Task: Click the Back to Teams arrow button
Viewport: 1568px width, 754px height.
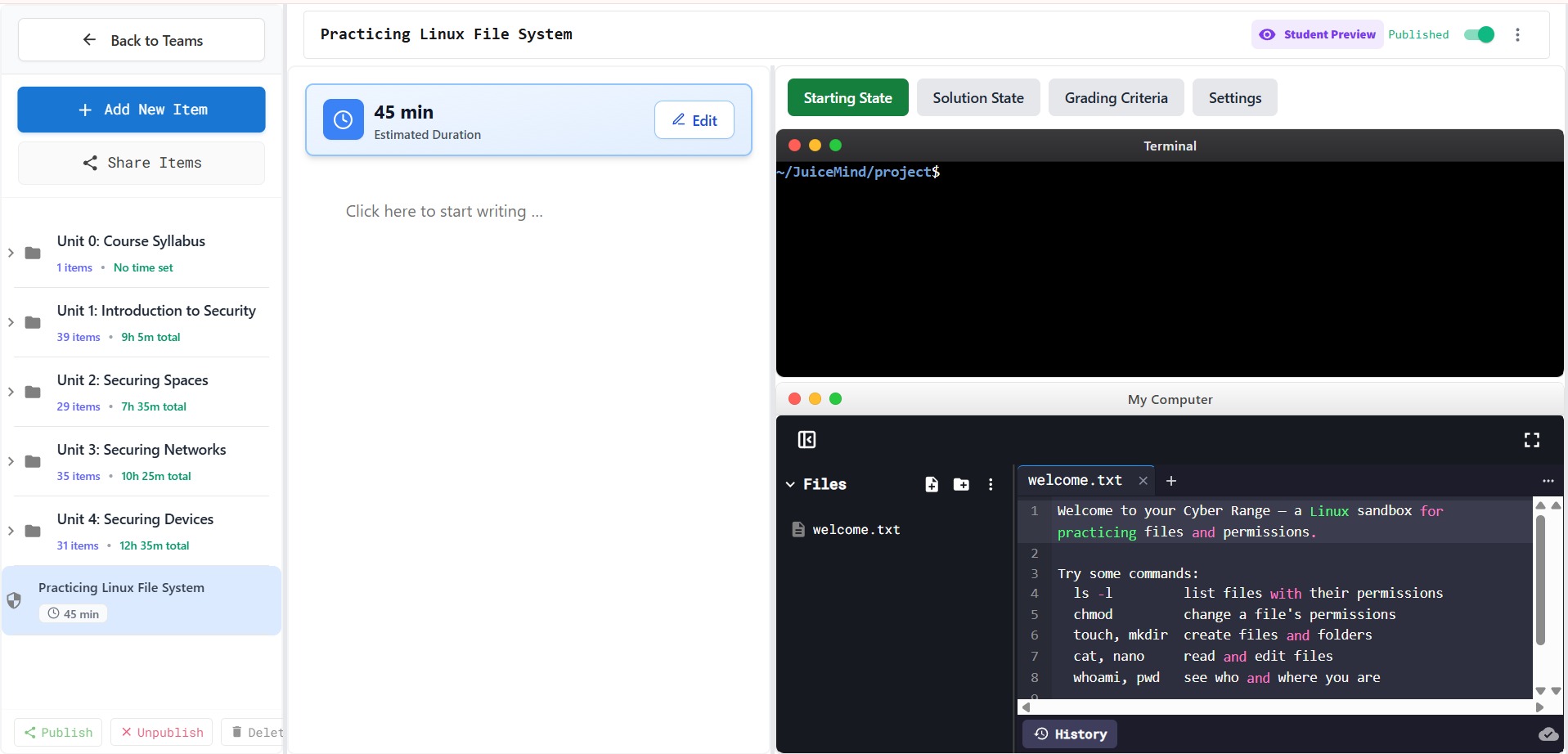Action: (142, 40)
